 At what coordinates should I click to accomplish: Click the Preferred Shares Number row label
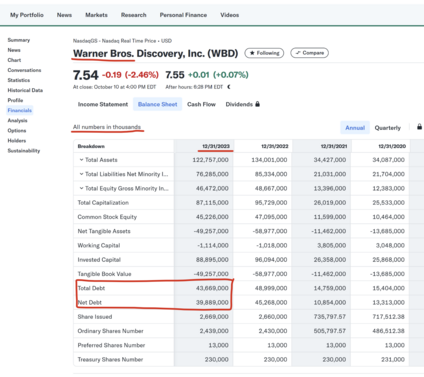(x=111, y=345)
